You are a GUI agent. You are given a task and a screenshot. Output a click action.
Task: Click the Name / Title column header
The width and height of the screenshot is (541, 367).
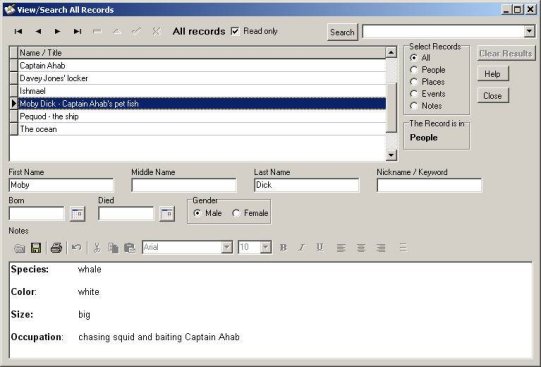point(202,53)
